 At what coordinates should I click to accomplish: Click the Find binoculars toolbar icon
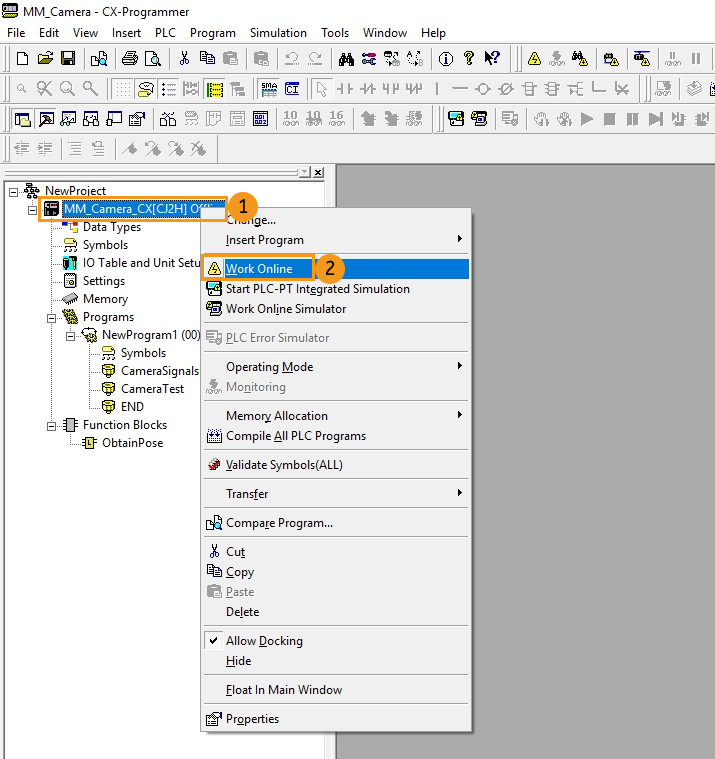point(347,58)
